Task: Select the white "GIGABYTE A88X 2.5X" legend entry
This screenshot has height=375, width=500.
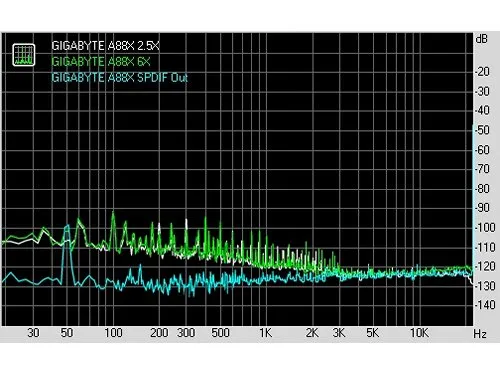Action: pos(106,46)
